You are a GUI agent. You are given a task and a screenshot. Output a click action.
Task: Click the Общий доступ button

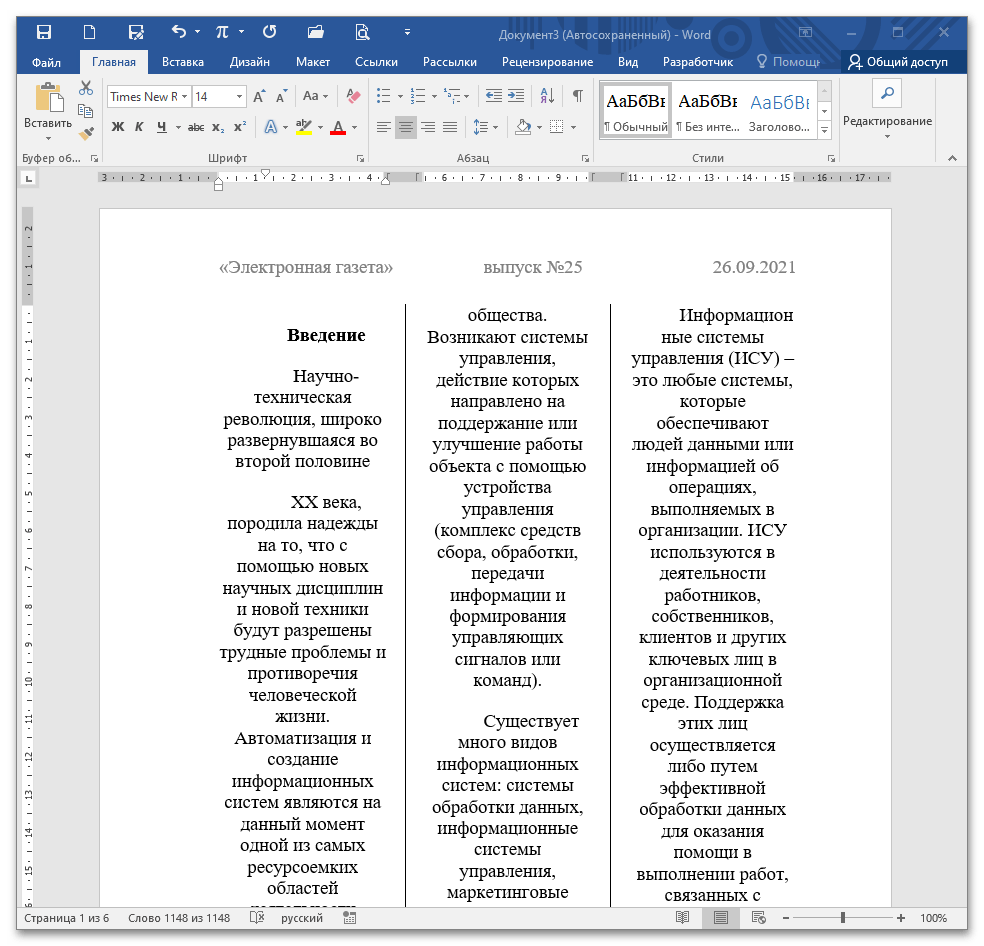pos(897,62)
